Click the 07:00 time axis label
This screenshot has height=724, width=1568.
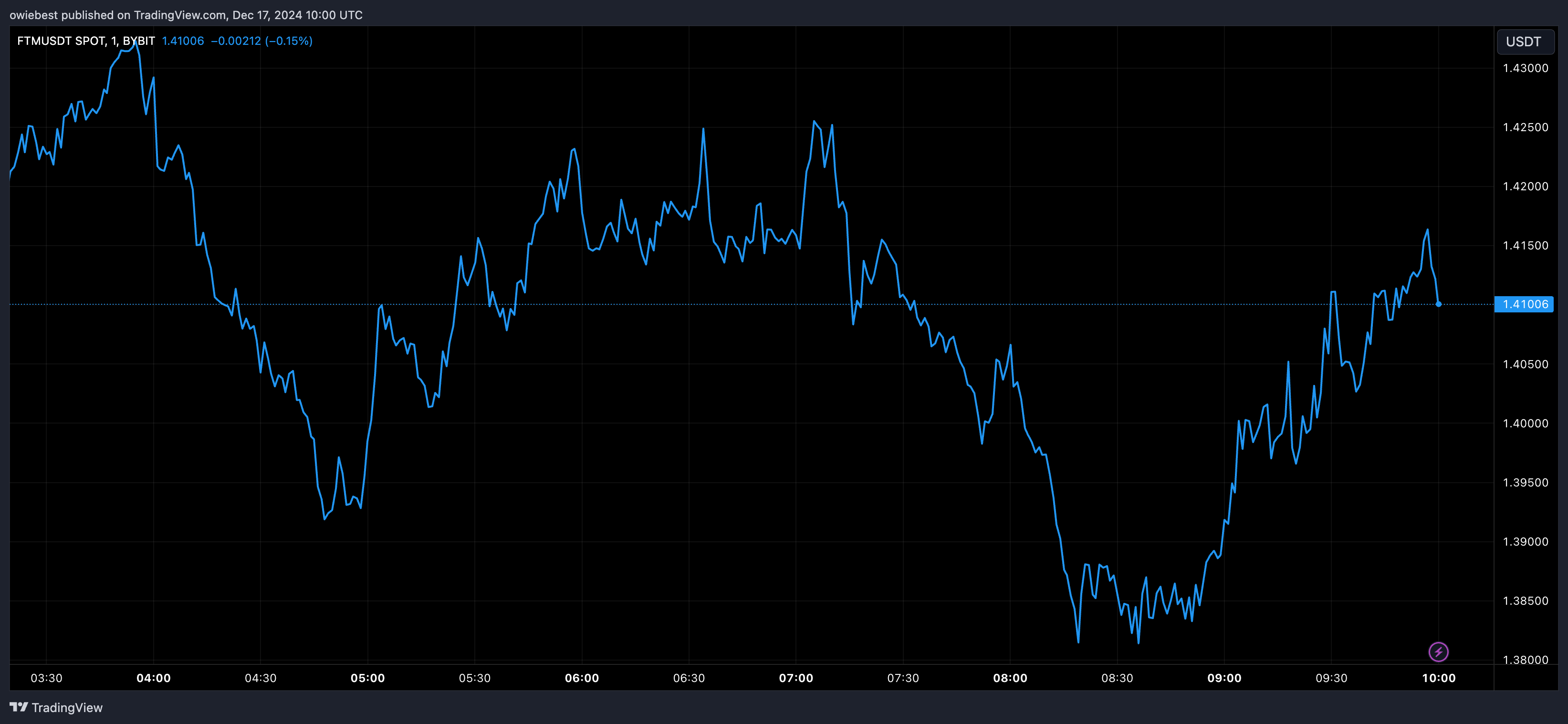[796, 678]
